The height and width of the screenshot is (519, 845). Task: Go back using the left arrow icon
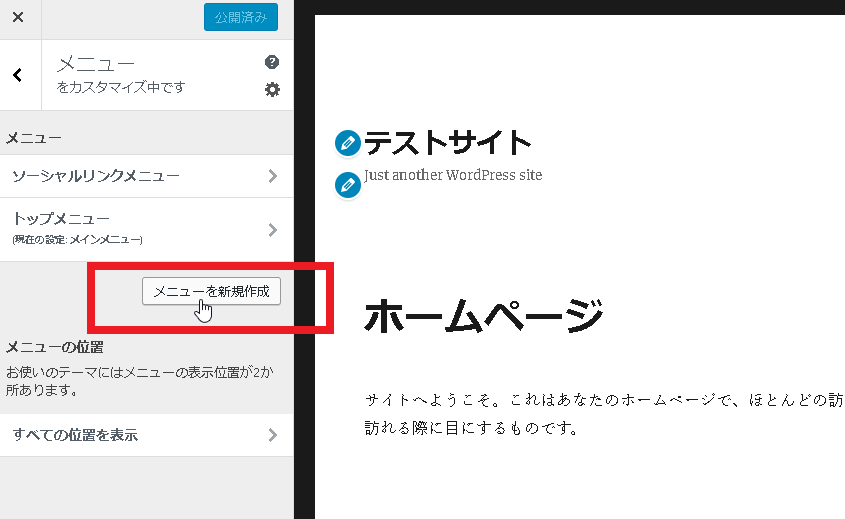[18, 75]
